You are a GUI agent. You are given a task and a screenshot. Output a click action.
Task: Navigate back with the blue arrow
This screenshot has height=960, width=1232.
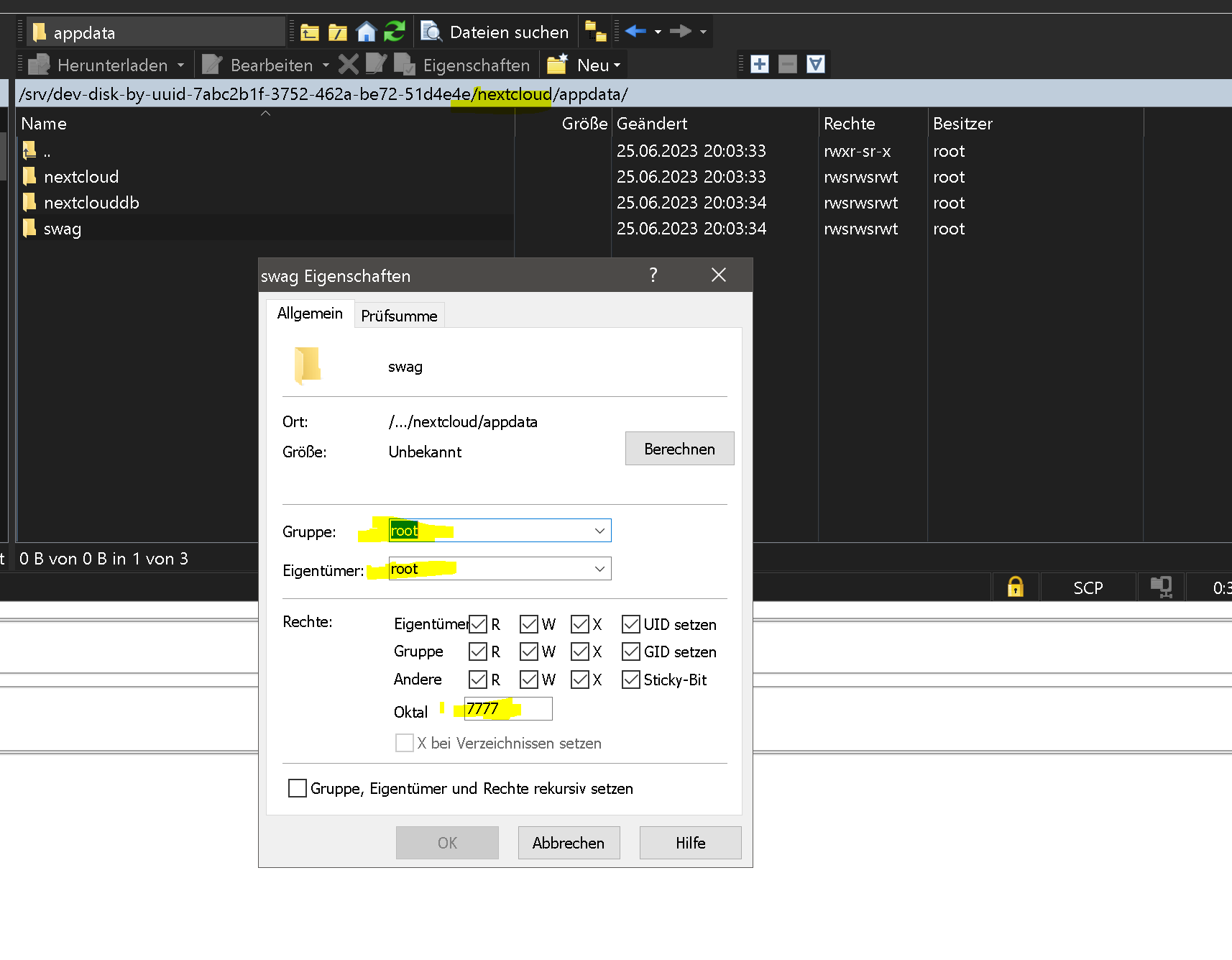click(635, 32)
